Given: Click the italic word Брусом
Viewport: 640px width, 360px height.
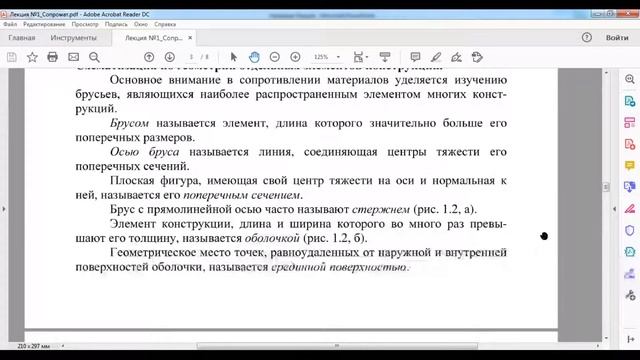Looking at the screenshot, I should 129,123.
